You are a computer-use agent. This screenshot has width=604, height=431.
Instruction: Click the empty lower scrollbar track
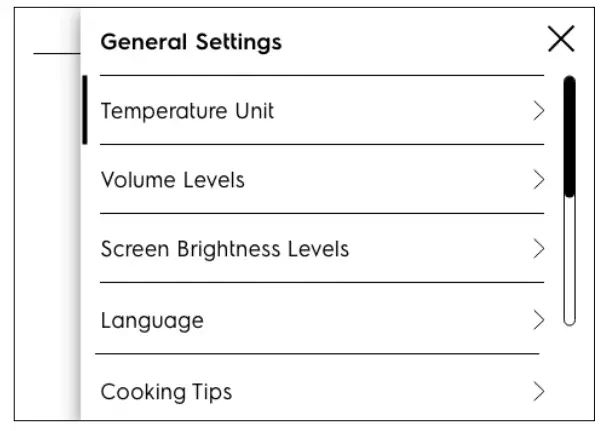(569, 260)
